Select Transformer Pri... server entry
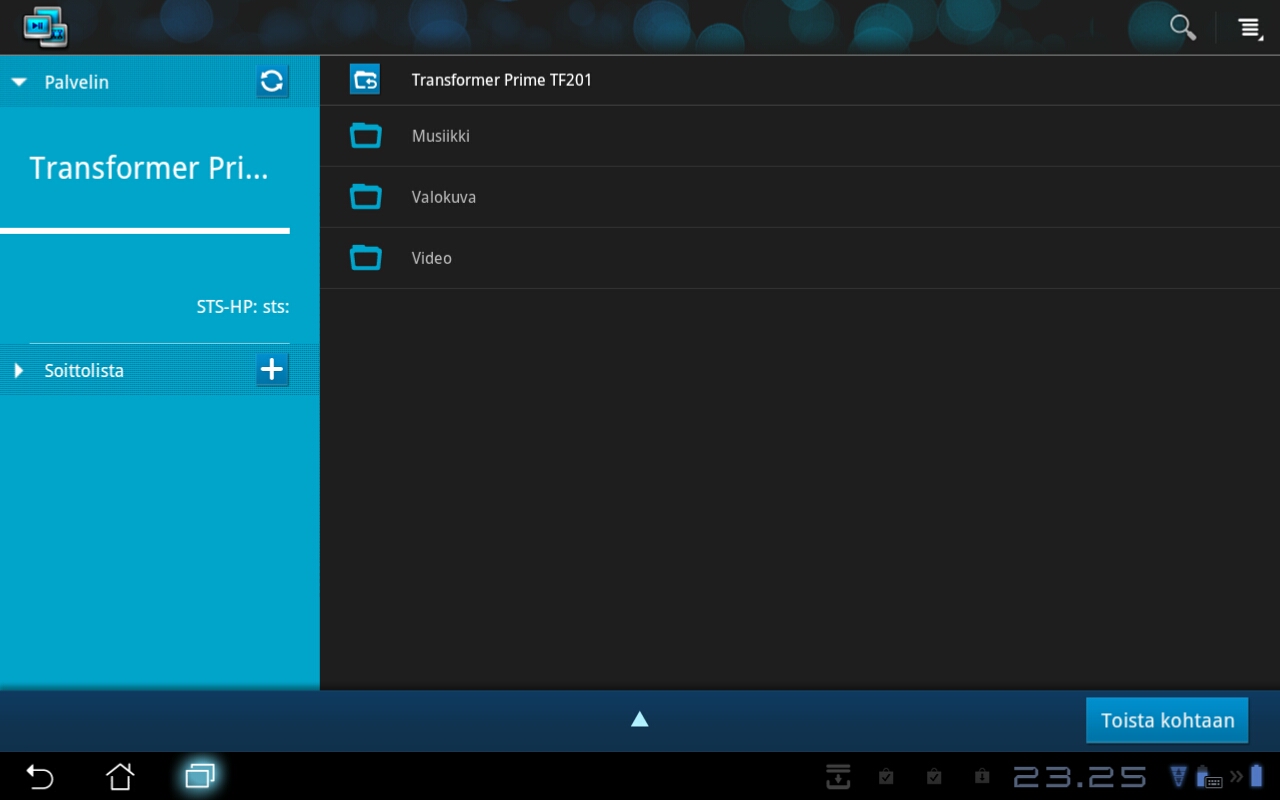This screenshot has width=1280, height=800. (149, 168)
